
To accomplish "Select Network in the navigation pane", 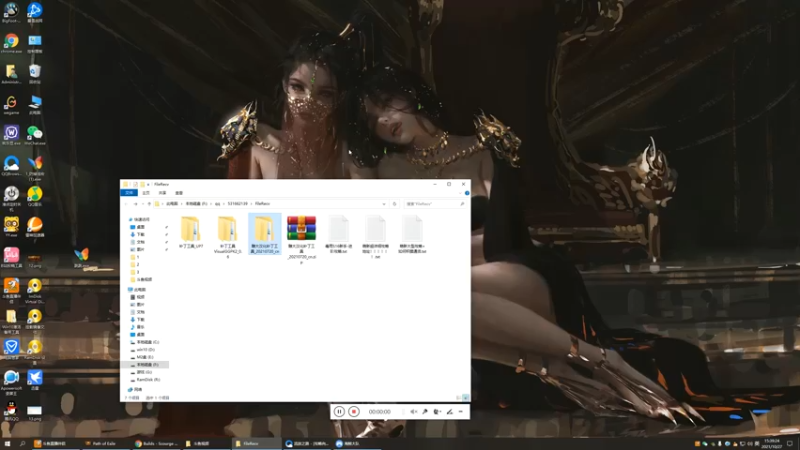I will 135,389.
